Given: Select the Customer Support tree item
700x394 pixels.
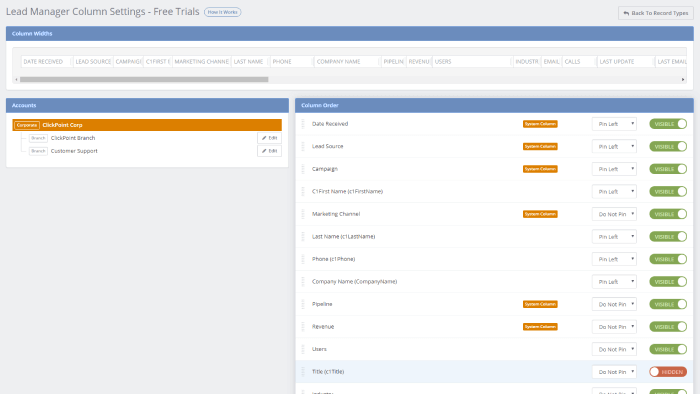Looking at the screenshot, I should point(74,151).
